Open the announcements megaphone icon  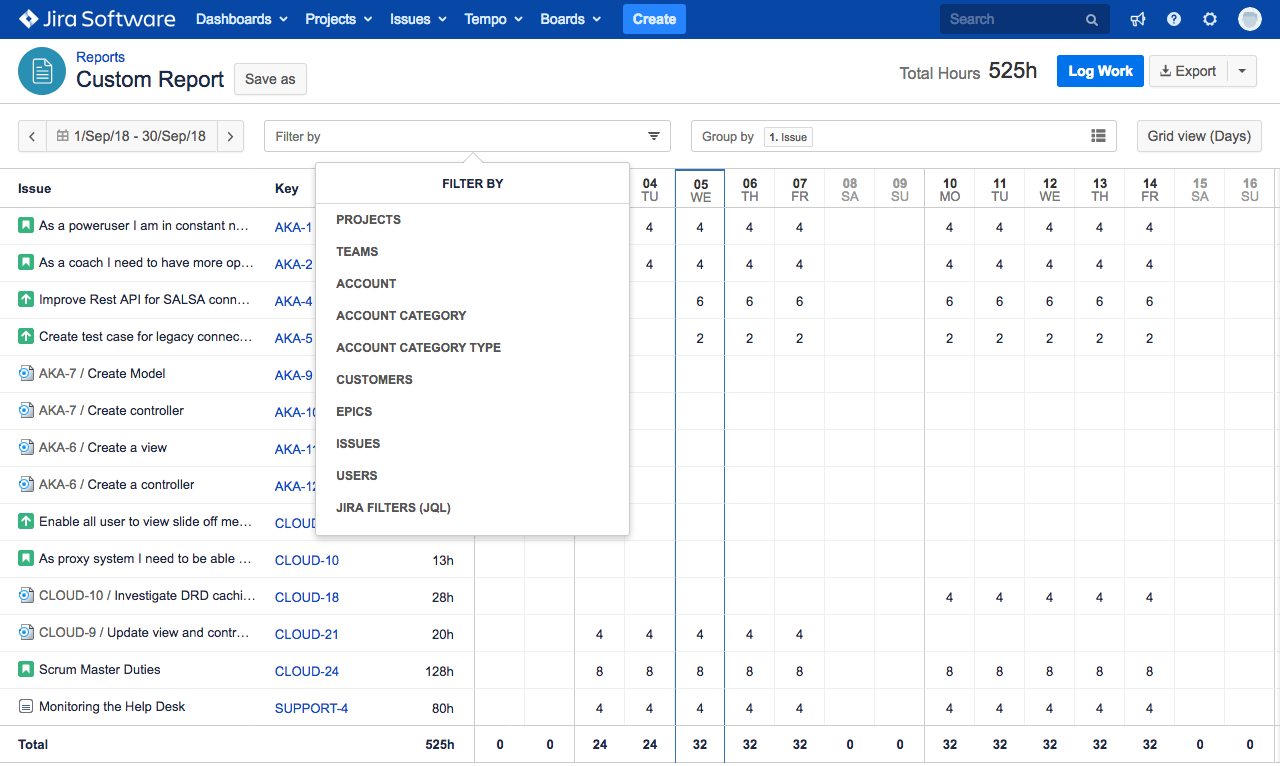click(1137, 18)
